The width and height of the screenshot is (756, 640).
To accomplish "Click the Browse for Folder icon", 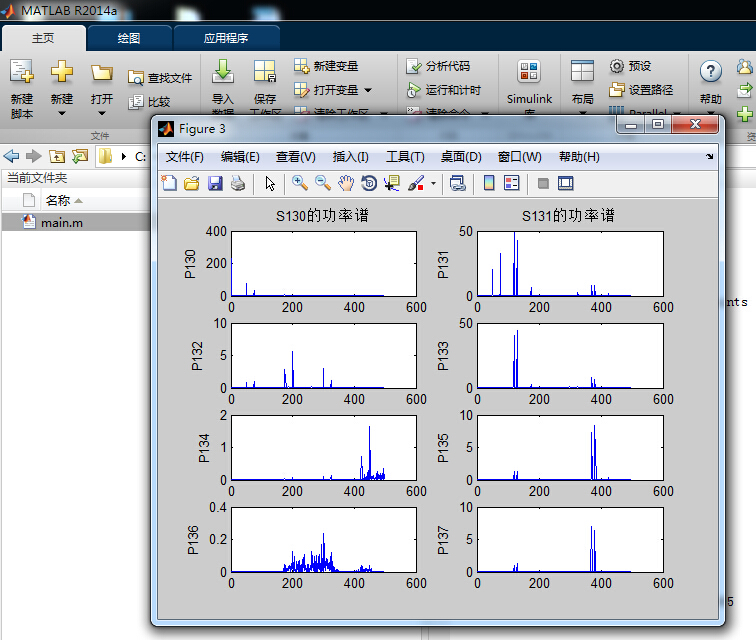I will tap(80, 156).
